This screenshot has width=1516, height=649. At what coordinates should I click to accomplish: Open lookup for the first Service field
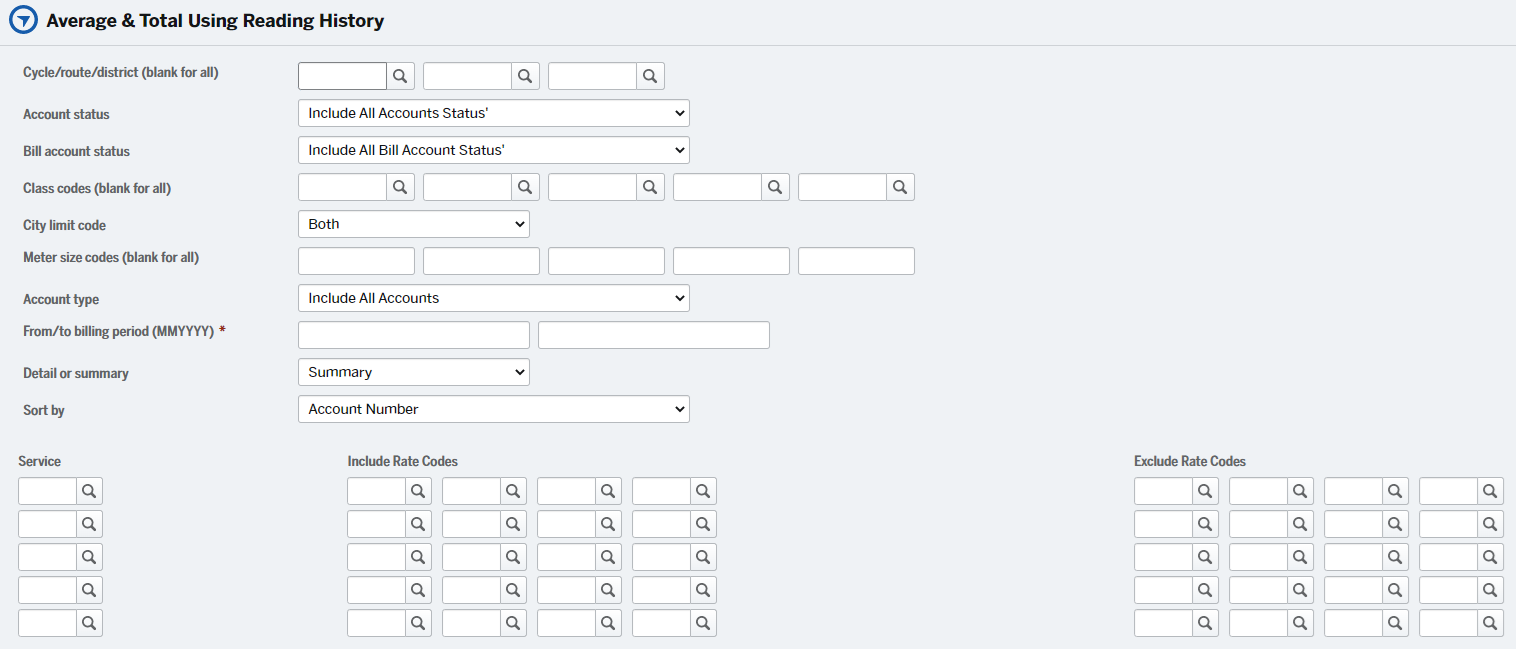point(89,491)
